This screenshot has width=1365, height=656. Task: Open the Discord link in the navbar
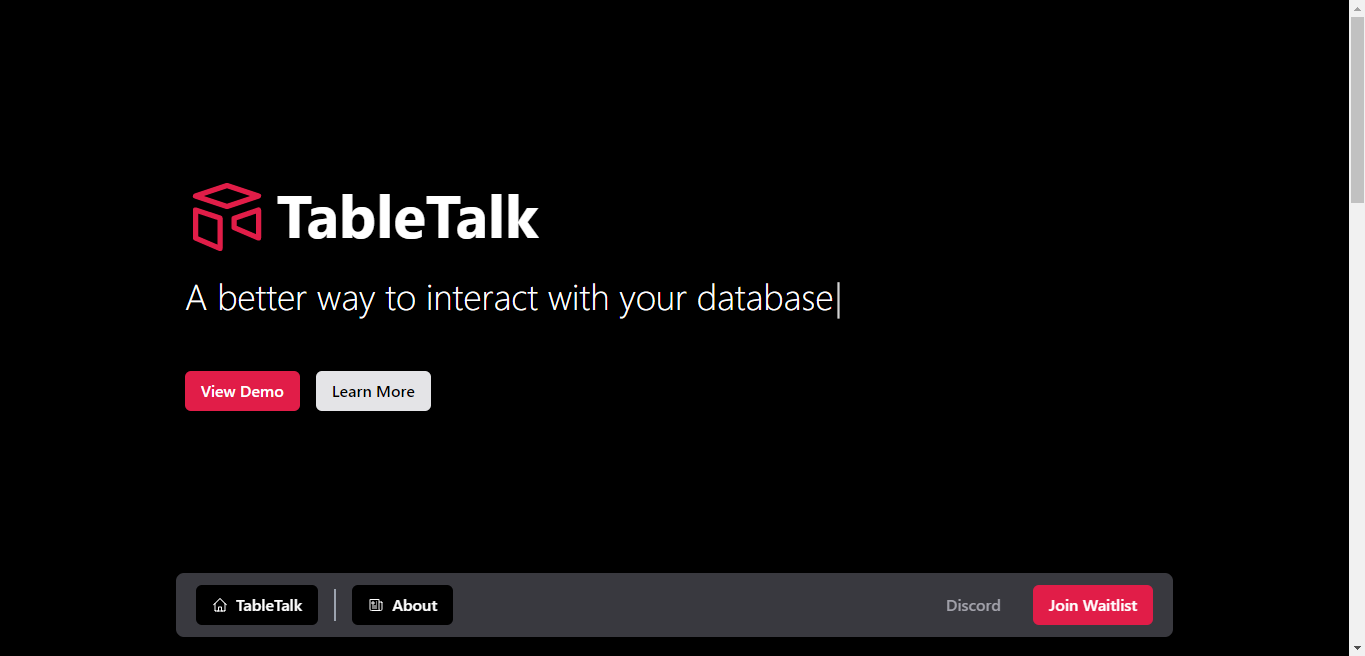(973, 605)
